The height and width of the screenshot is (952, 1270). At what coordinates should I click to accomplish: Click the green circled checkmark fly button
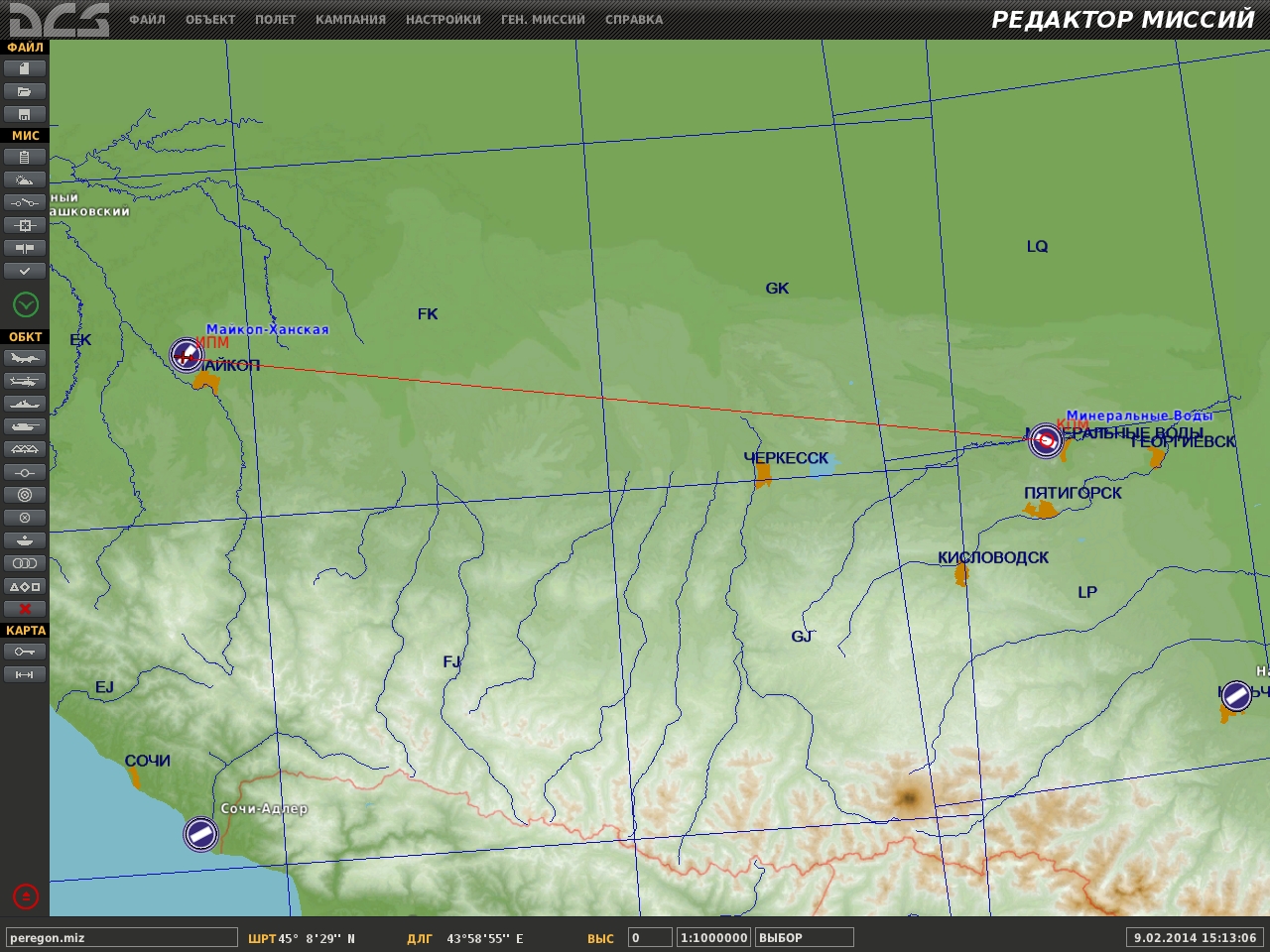(x=26, y=304)
